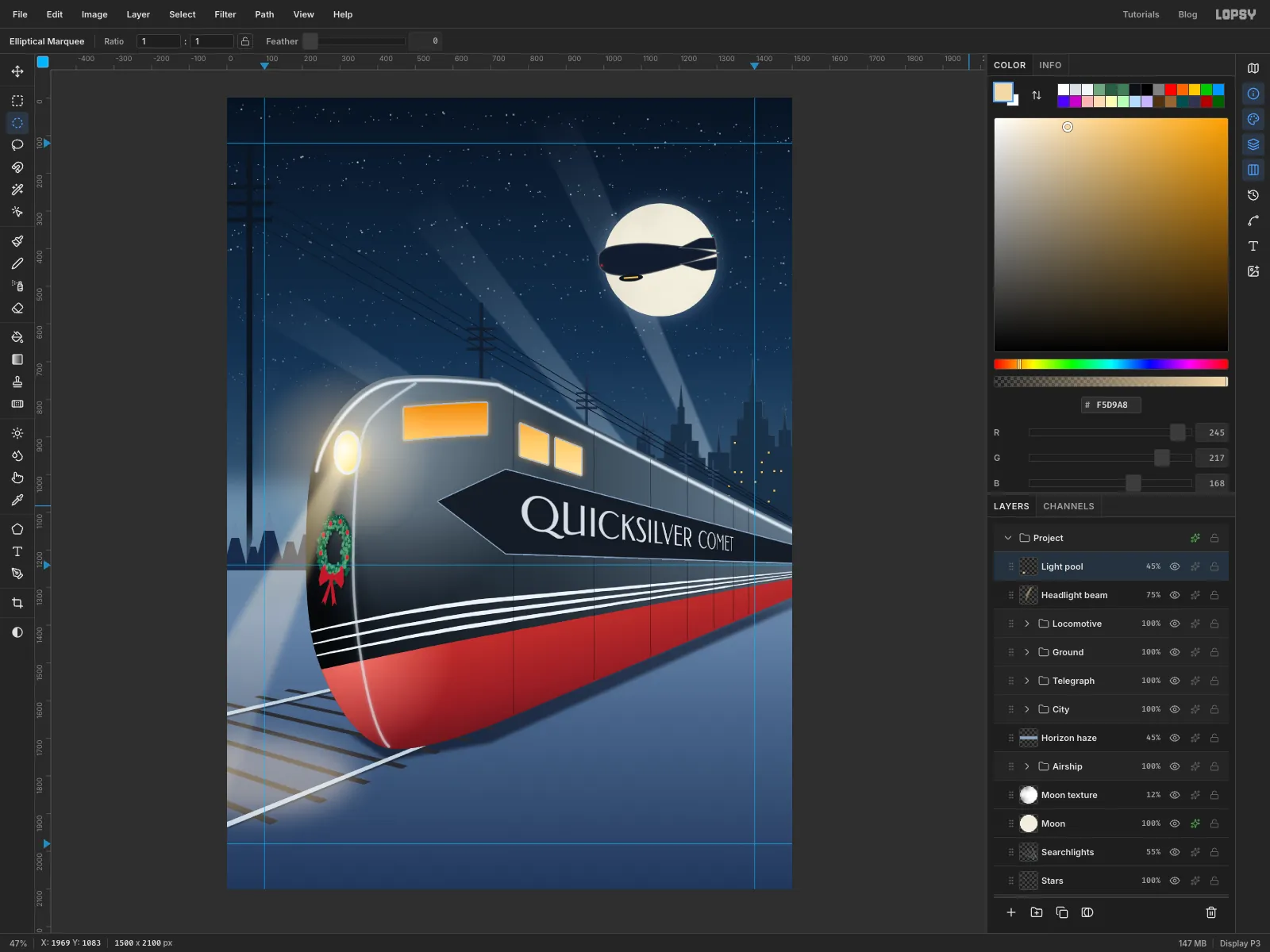Open the Tutorials link

pyautogui.click(x=1141, y=14)
